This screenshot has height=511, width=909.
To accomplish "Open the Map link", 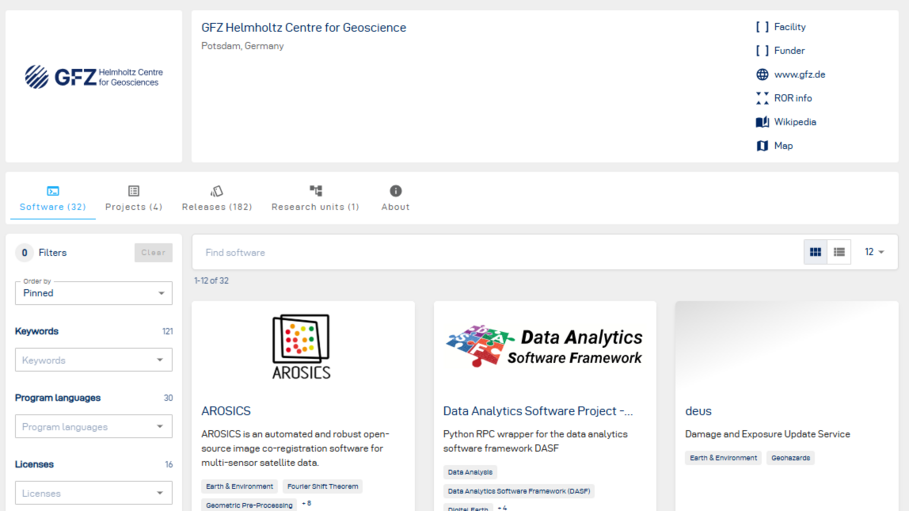I will coord(783,146).
